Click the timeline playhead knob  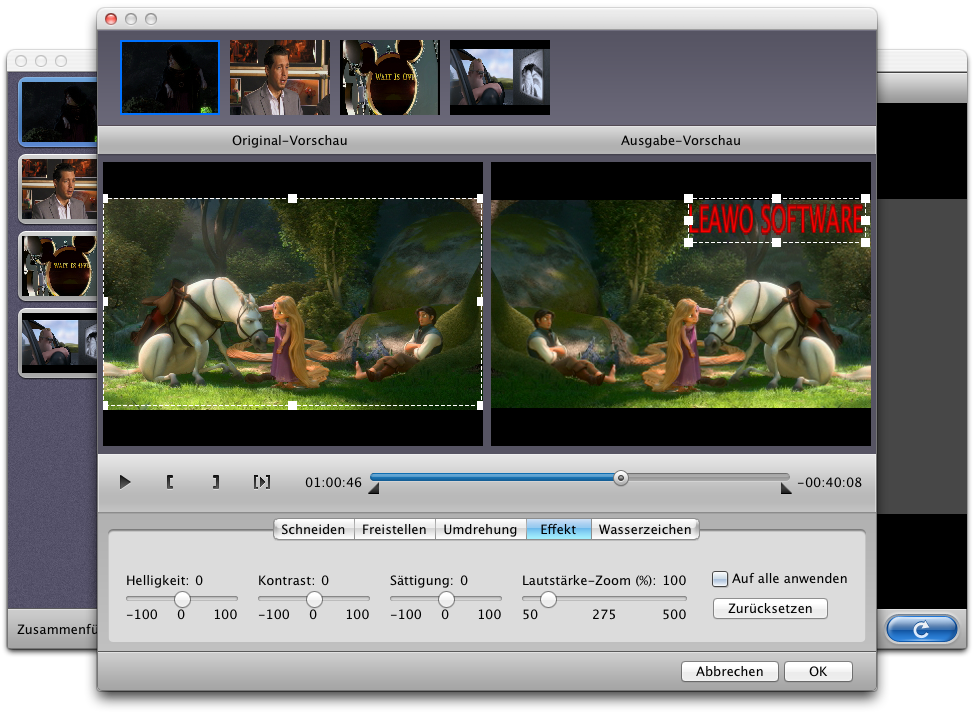[621, 478]
